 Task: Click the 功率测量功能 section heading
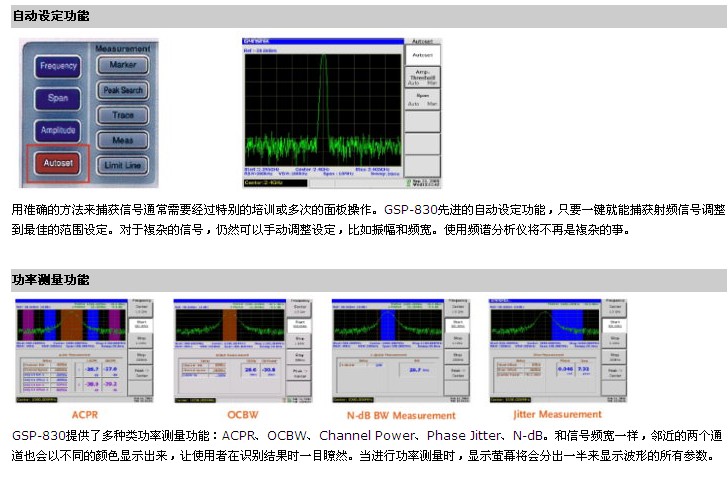tap(51, 280)
